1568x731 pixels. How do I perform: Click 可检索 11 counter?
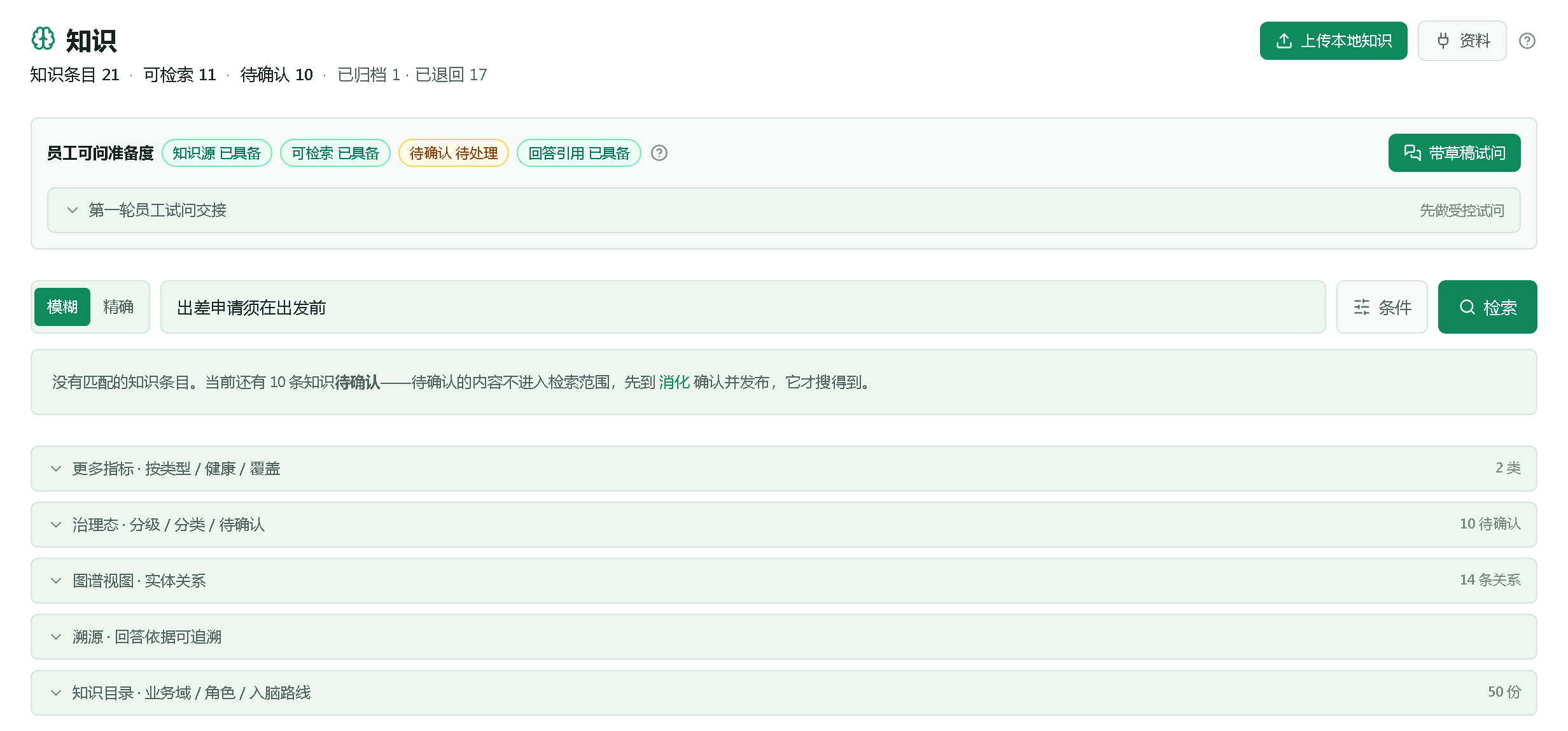click(179, 75)
